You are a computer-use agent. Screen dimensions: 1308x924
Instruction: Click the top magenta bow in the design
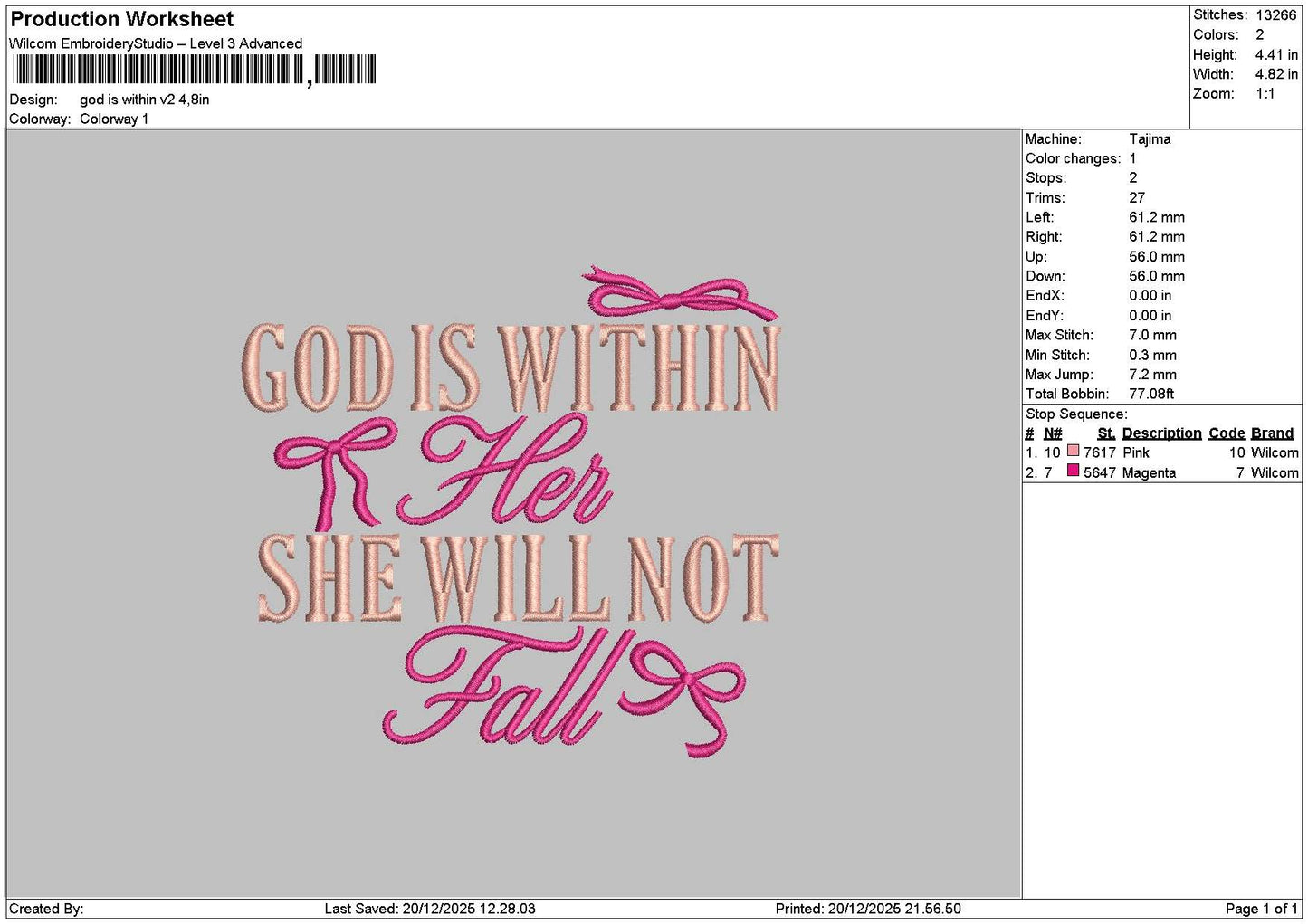(681, 293)
